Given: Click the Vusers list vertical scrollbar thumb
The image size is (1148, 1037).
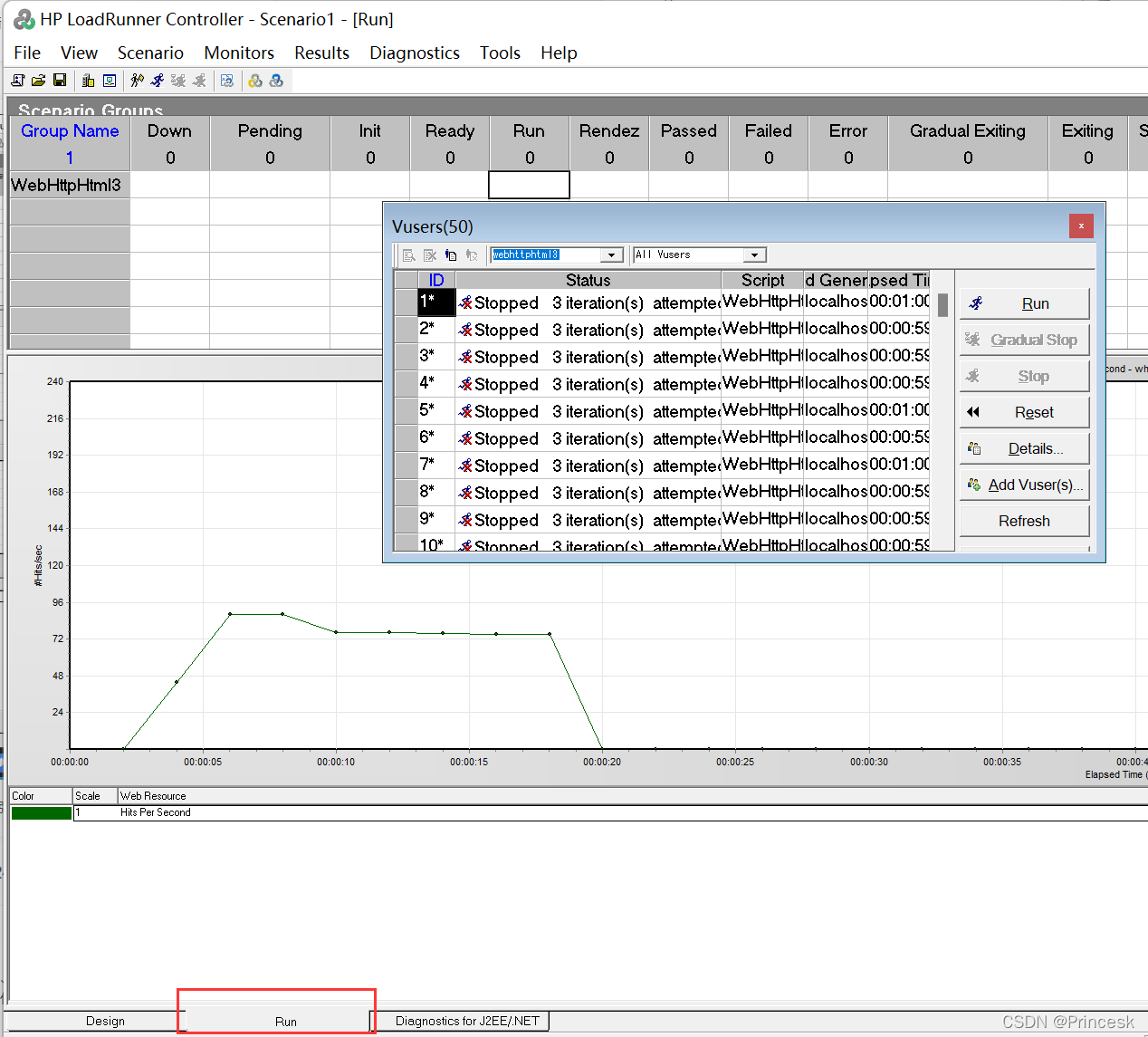Looking at the screenshot, I should 942,304.
